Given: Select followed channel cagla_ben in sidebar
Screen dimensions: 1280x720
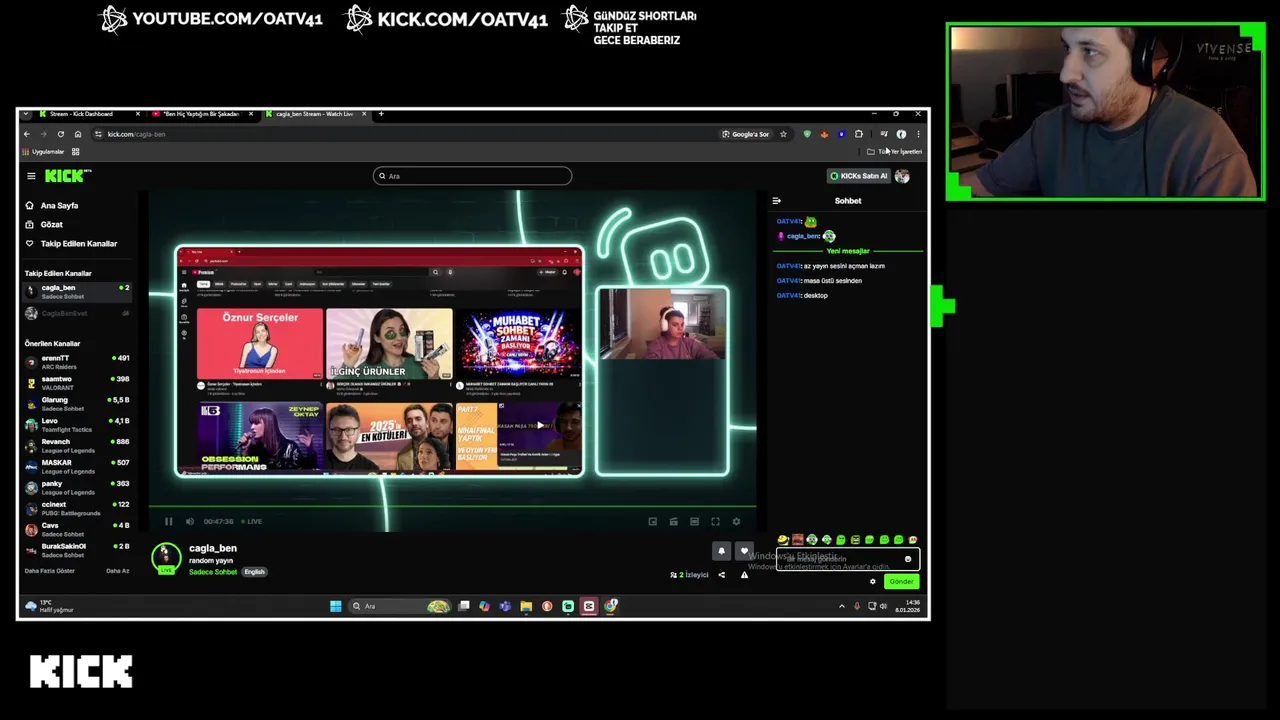Looking at the screenshot, I should (77, 291).
